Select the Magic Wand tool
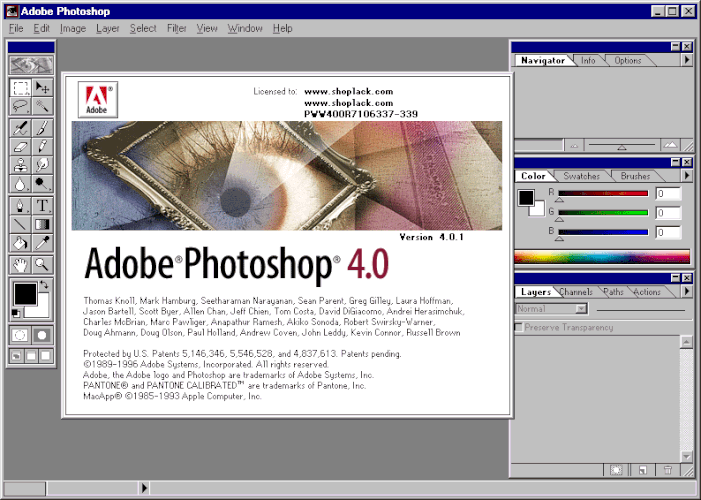Image resolution: width=701 pixels, height=500 pixels. point(42,106)
